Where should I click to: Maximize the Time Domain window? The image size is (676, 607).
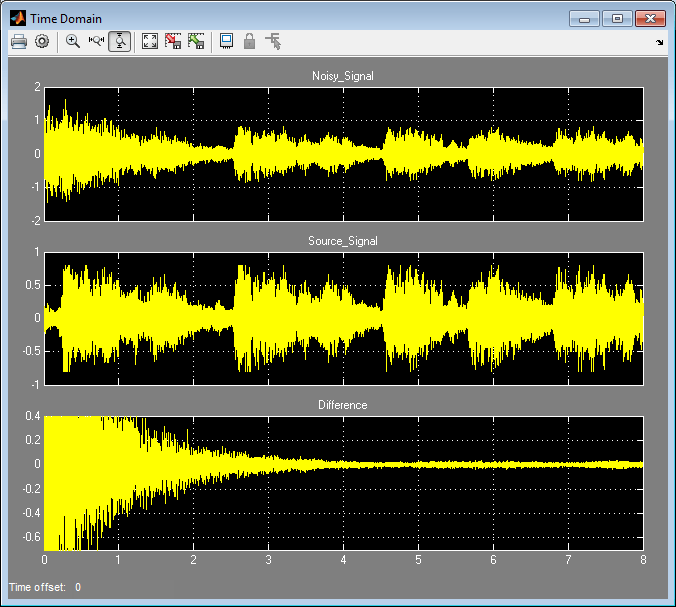coord(617,19)
